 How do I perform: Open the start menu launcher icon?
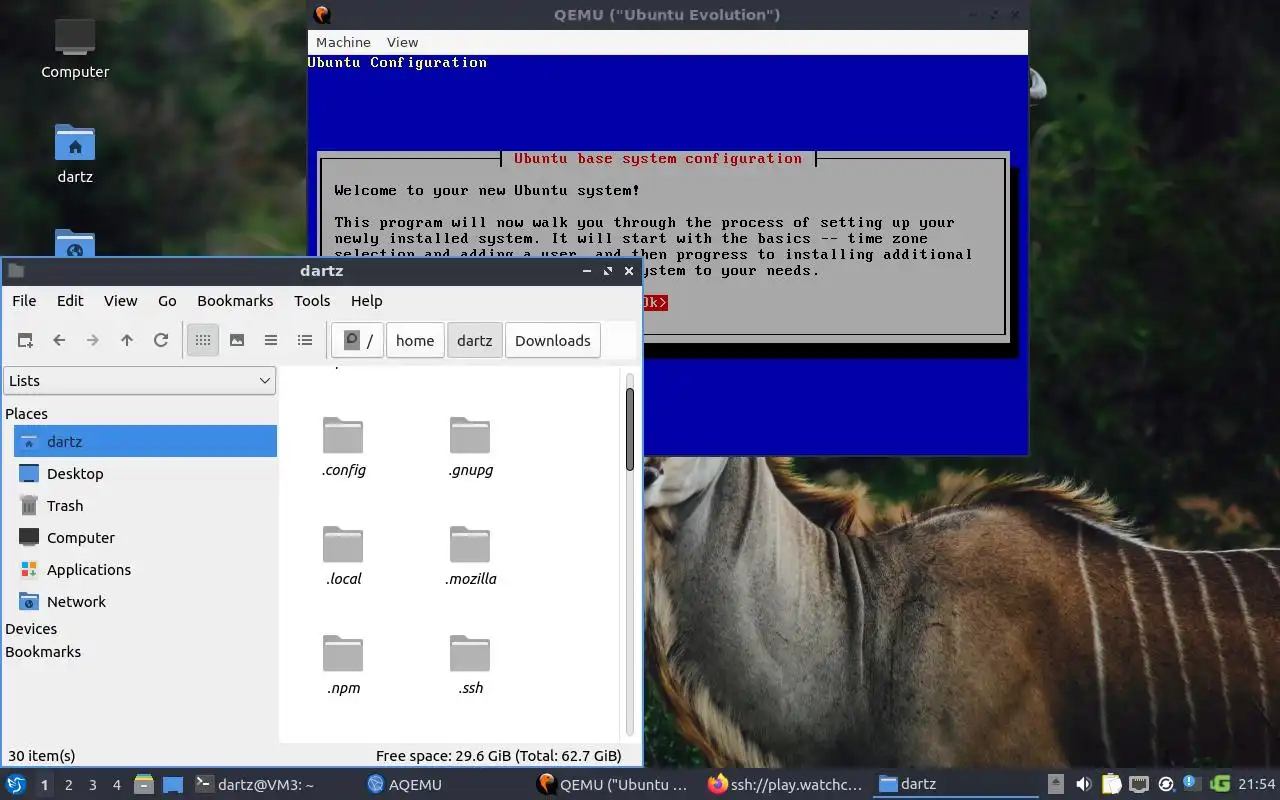pos(16,784)
